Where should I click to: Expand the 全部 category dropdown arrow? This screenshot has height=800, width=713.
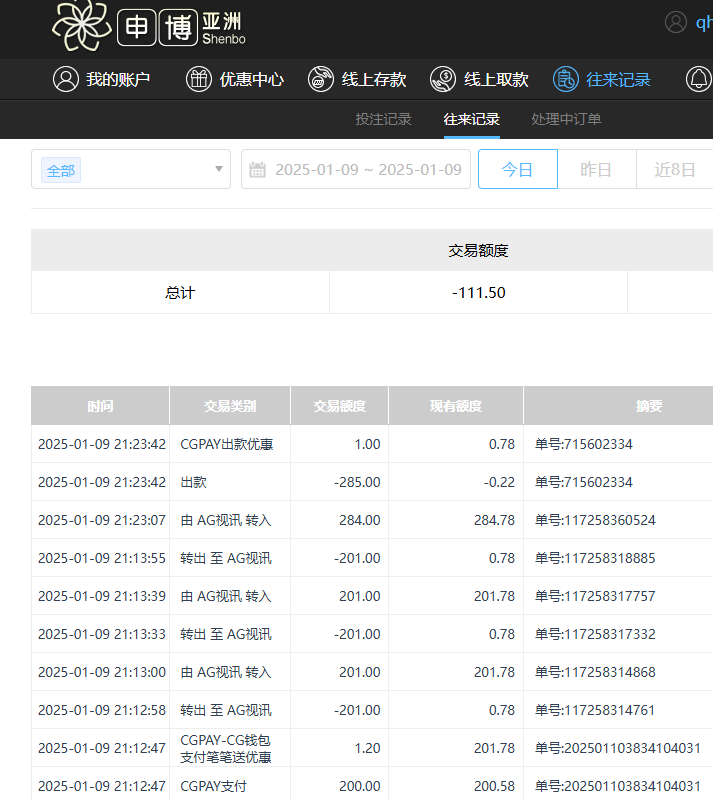pos(219,169)
